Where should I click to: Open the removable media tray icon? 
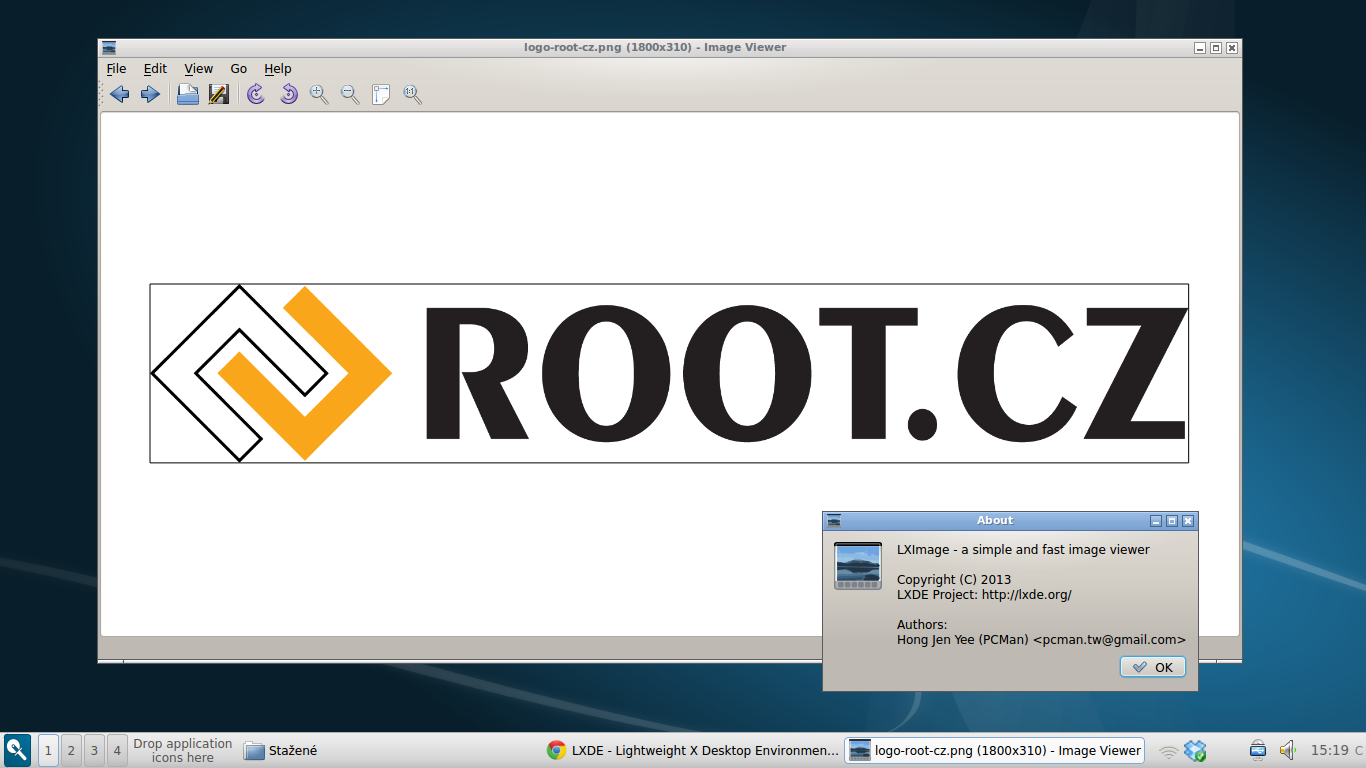tap(1257, 750)
